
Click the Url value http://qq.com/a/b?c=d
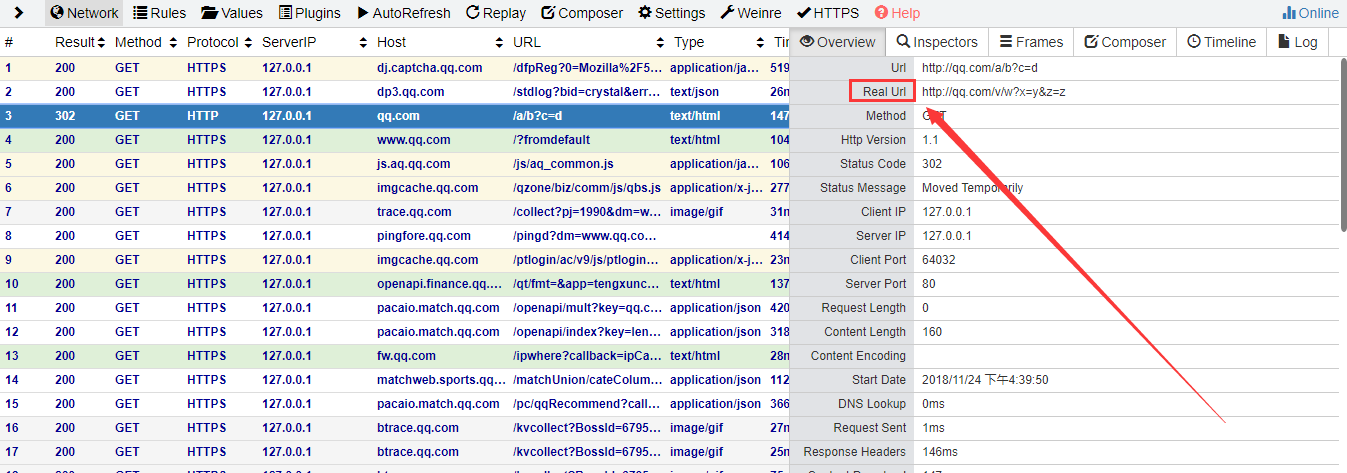pos(980,68)
